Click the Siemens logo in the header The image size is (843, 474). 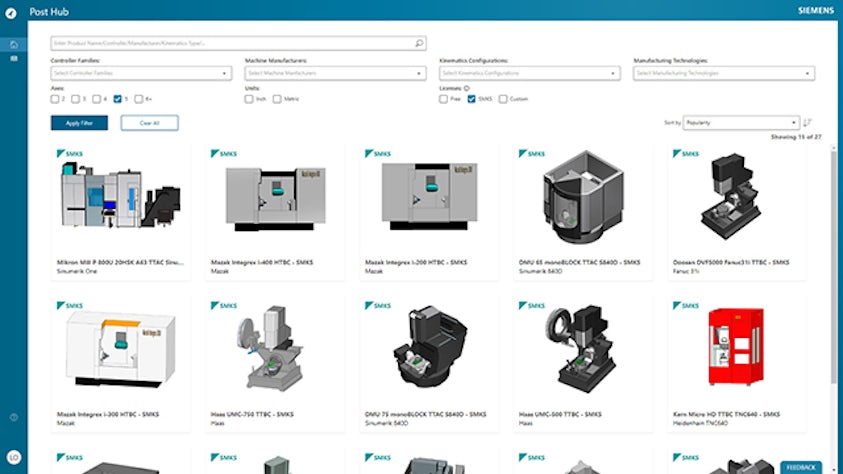coord(816,11)
